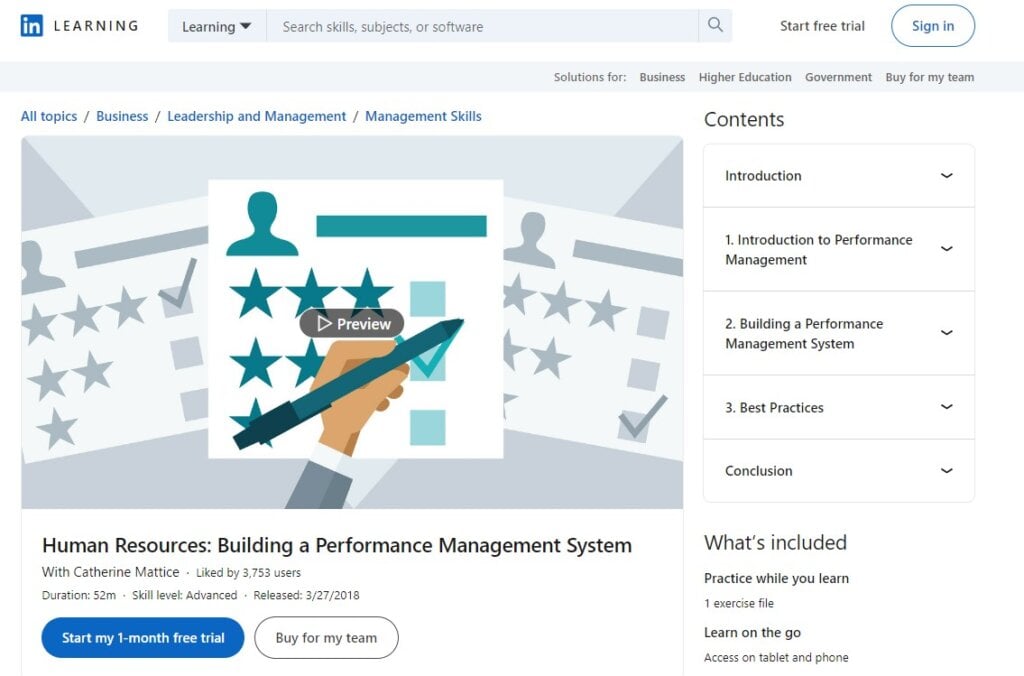Open the Learning dropdown in search bar
Viewport: 1024px width, 676px height.
pyautogui.click(x=217, y=26)
